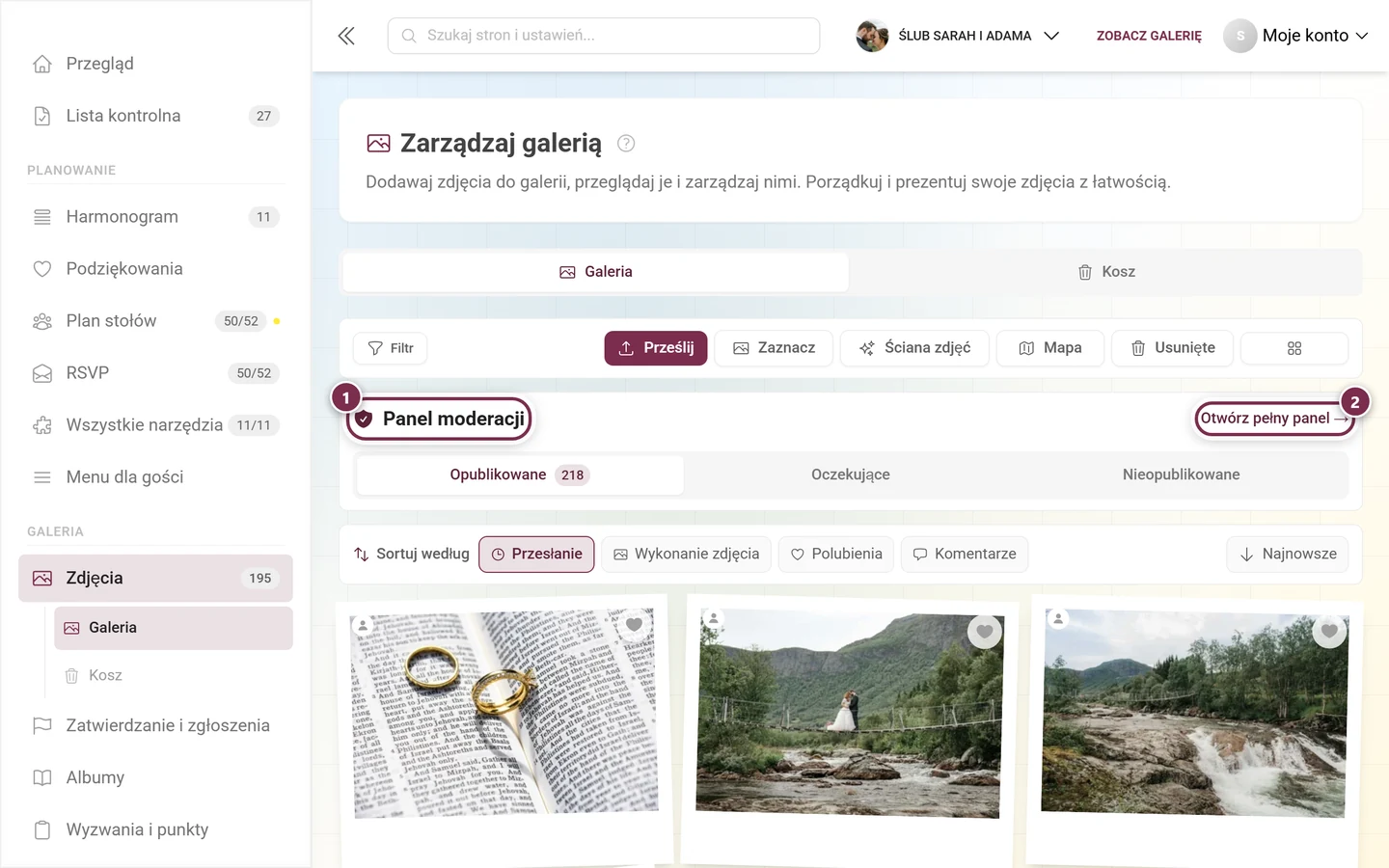Go to Harmonogram planning page
This screenshot has height=868, width=1389.
[155, 217]
